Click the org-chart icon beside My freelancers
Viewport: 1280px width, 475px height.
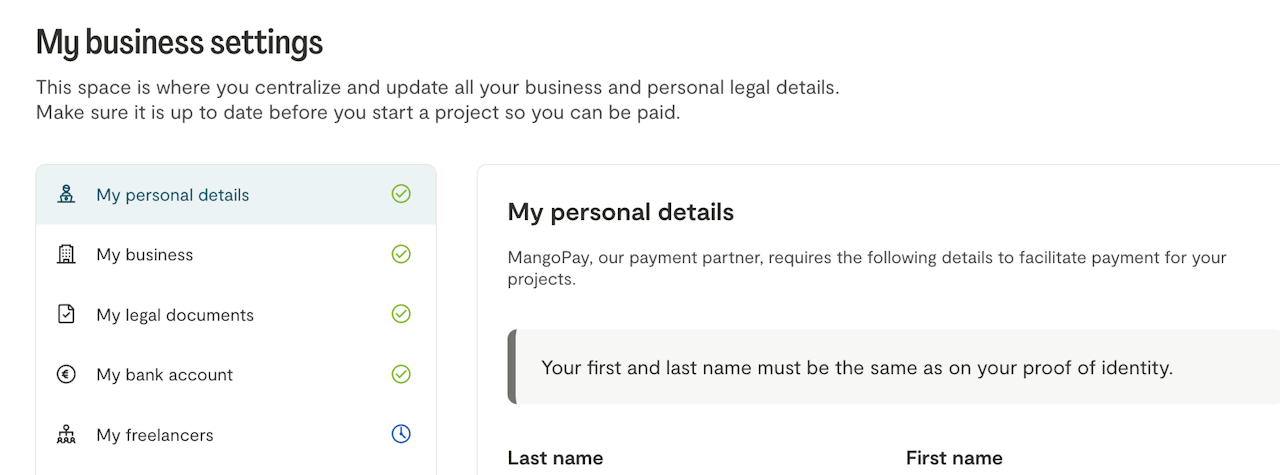66,434
